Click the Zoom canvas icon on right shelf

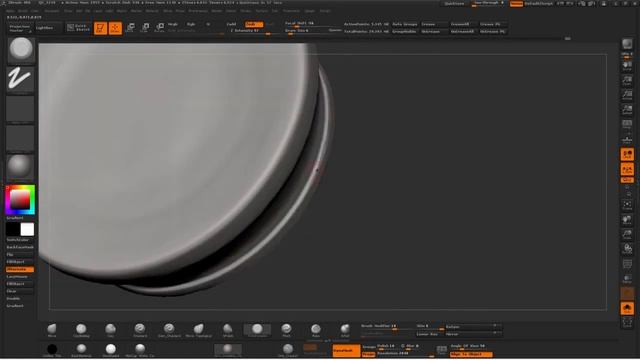click(627, 81)
